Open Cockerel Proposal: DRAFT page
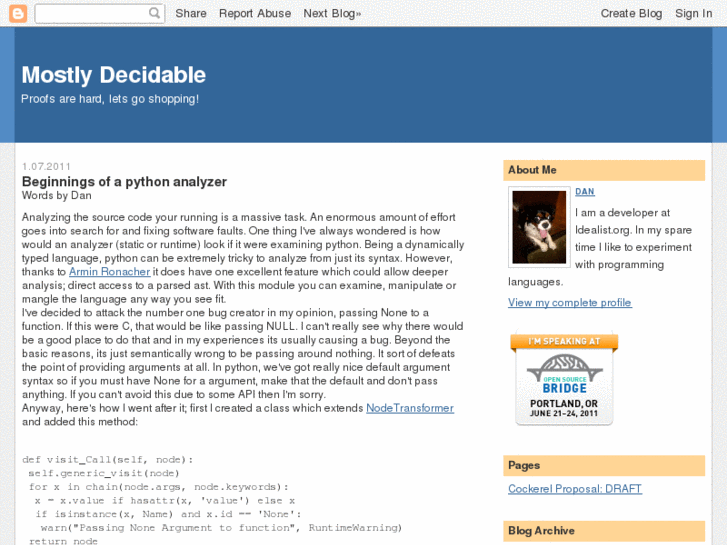Screen dimensions: 727x545 click(575, 489)
